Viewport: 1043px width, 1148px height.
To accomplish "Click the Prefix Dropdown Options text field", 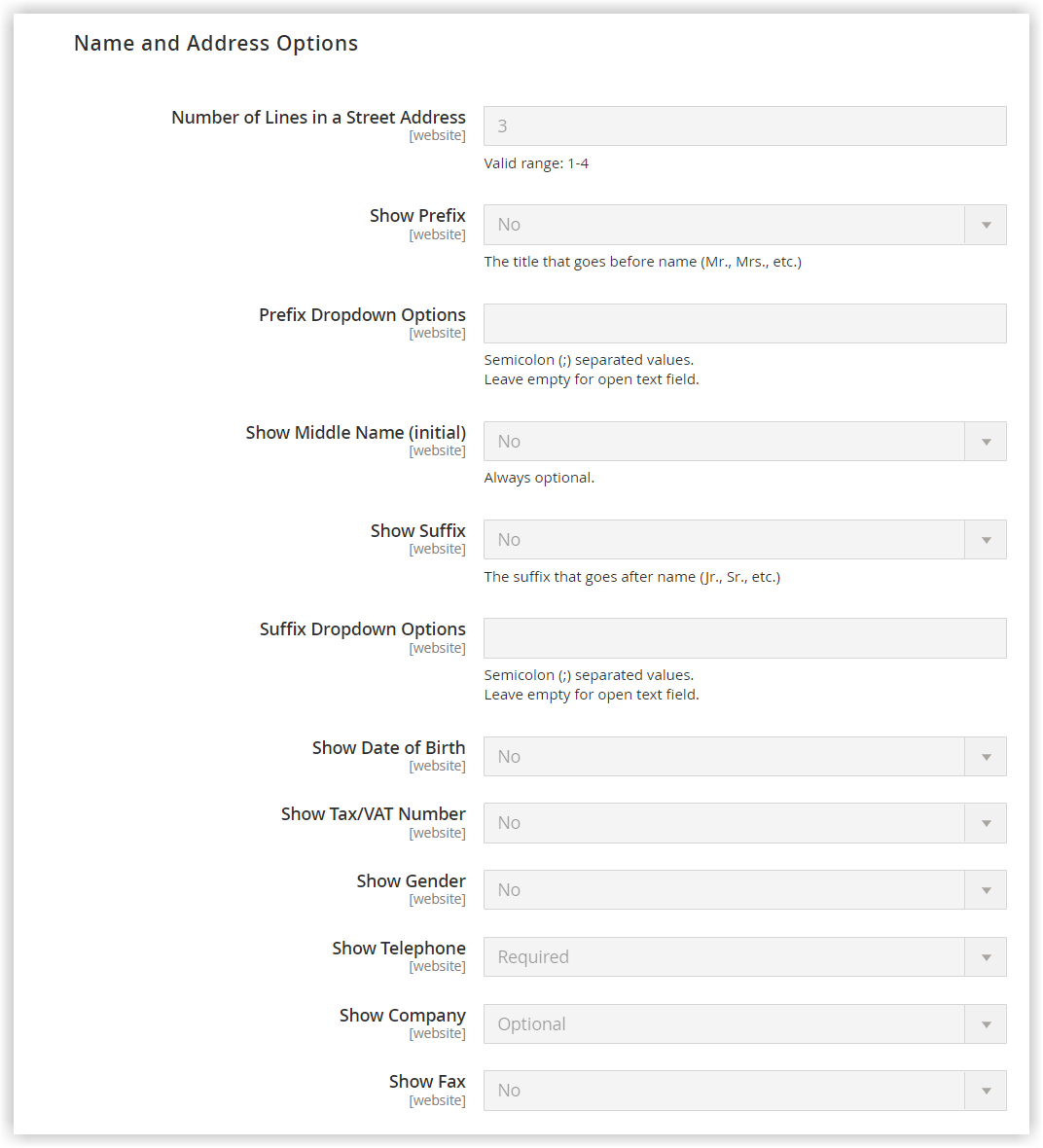I will tap(745, 324).
